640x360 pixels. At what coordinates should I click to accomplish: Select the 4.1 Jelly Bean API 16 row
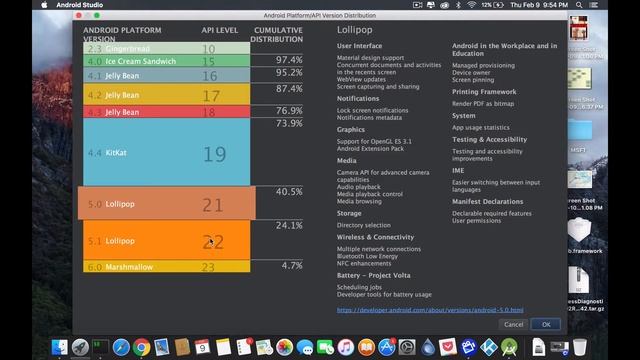[x=167, y=76]
